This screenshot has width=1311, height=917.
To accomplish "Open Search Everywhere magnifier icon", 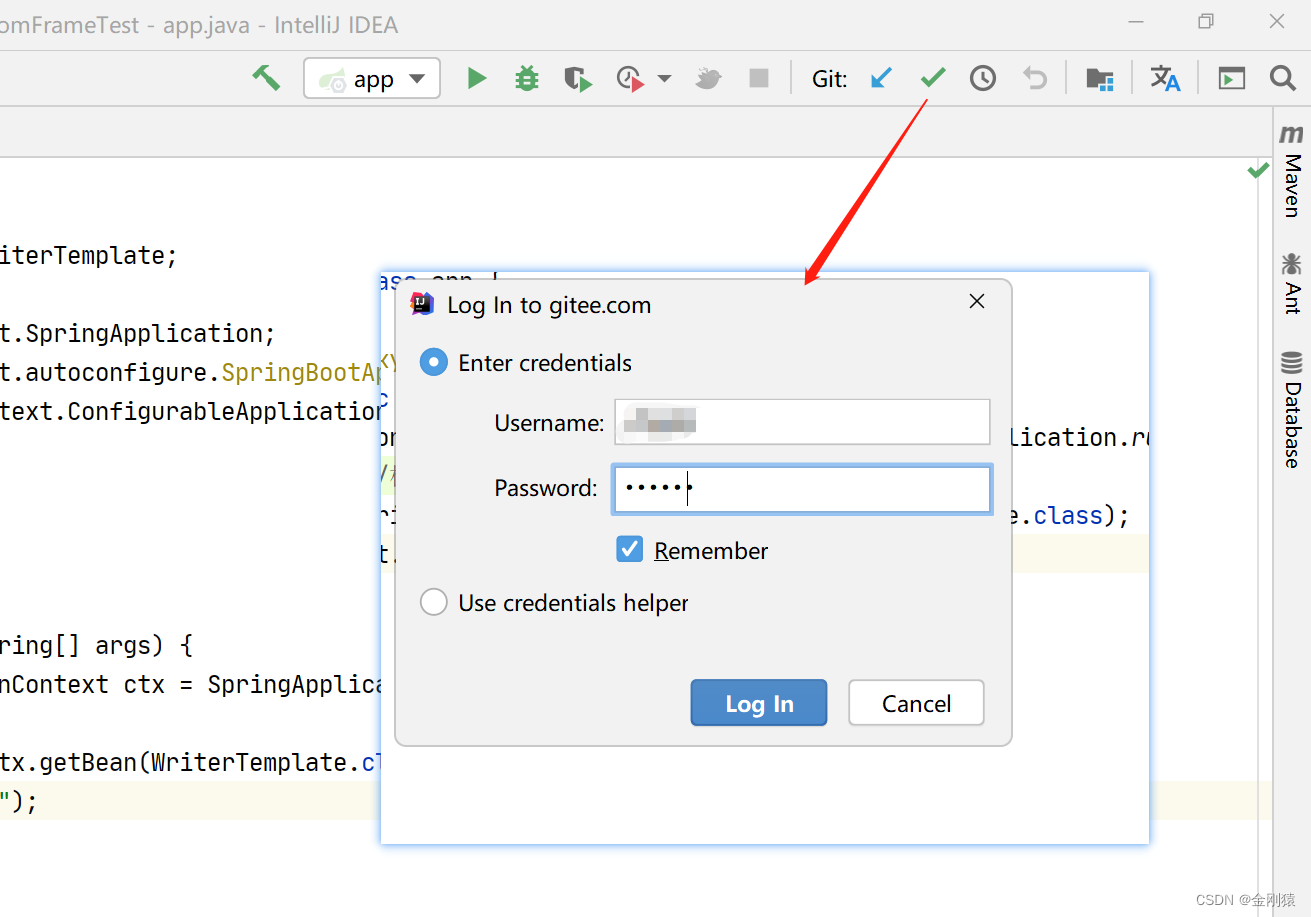I will tap(1283, 78).
